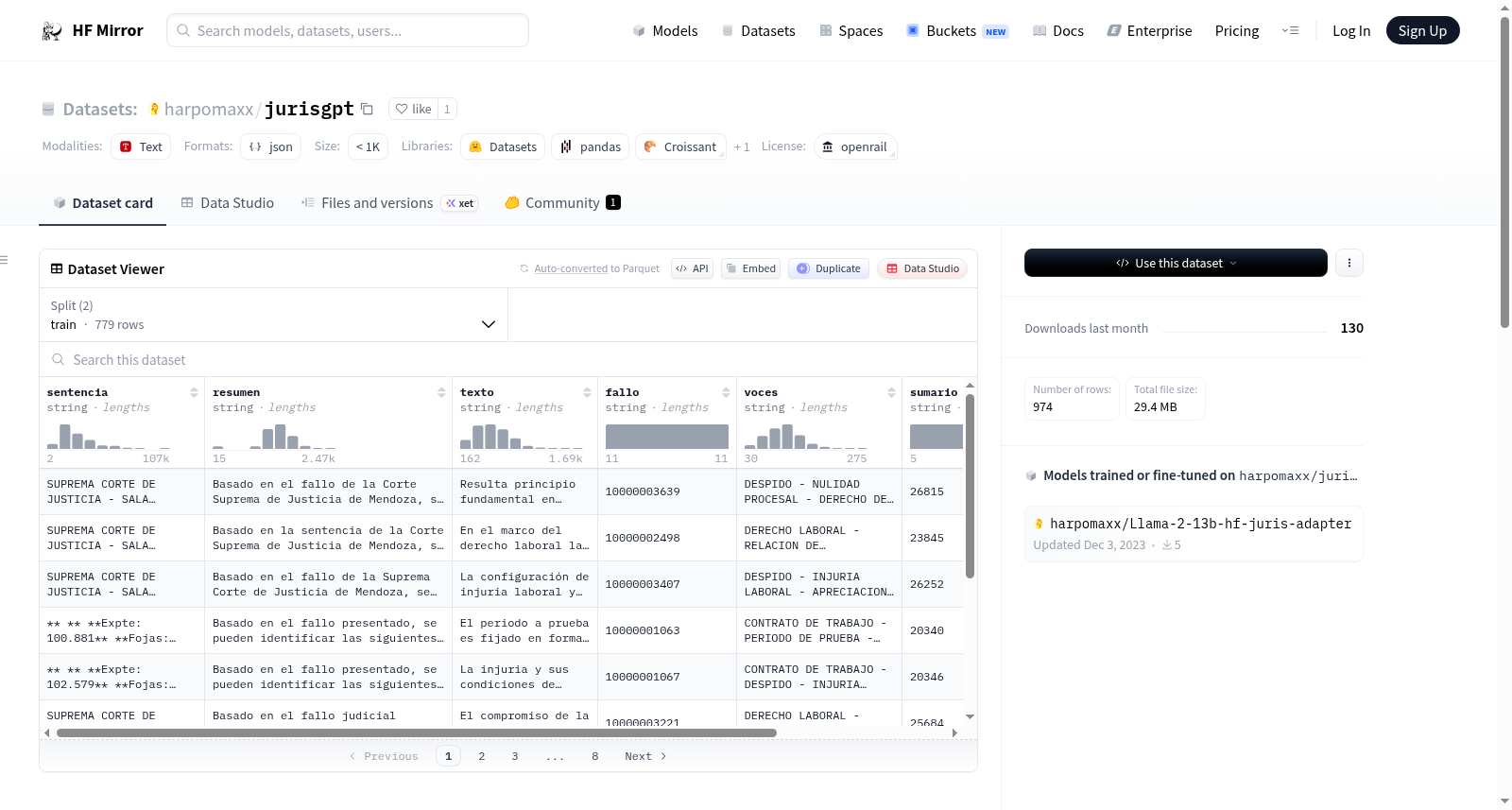
Task: Open the Docs nav item
Action: coord(1057,30)
